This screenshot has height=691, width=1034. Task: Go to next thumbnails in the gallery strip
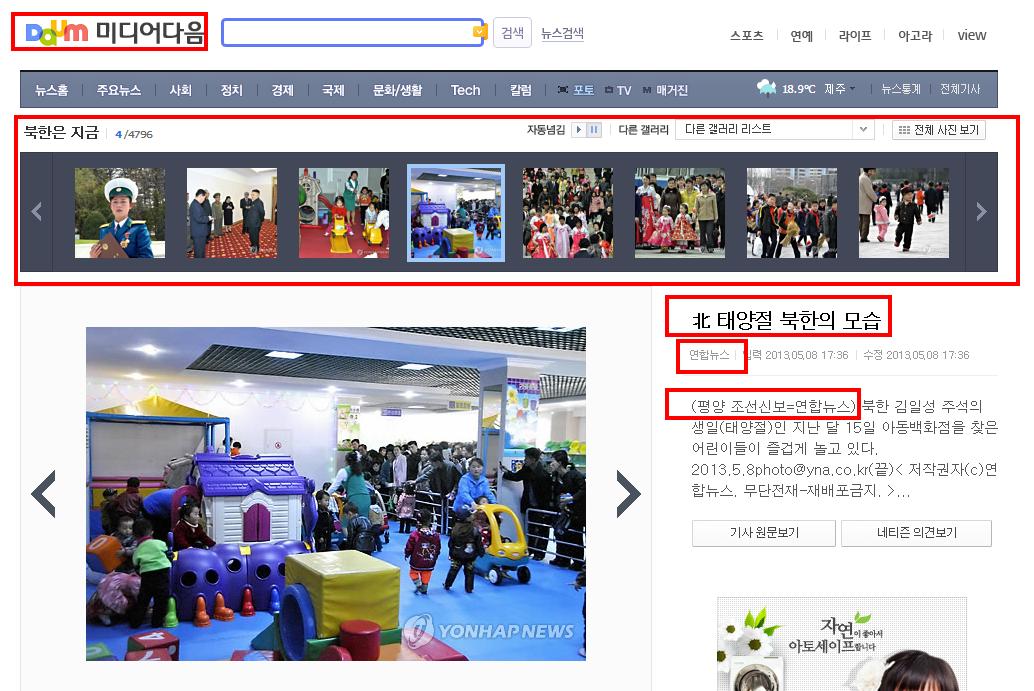[x=981, y=212]
